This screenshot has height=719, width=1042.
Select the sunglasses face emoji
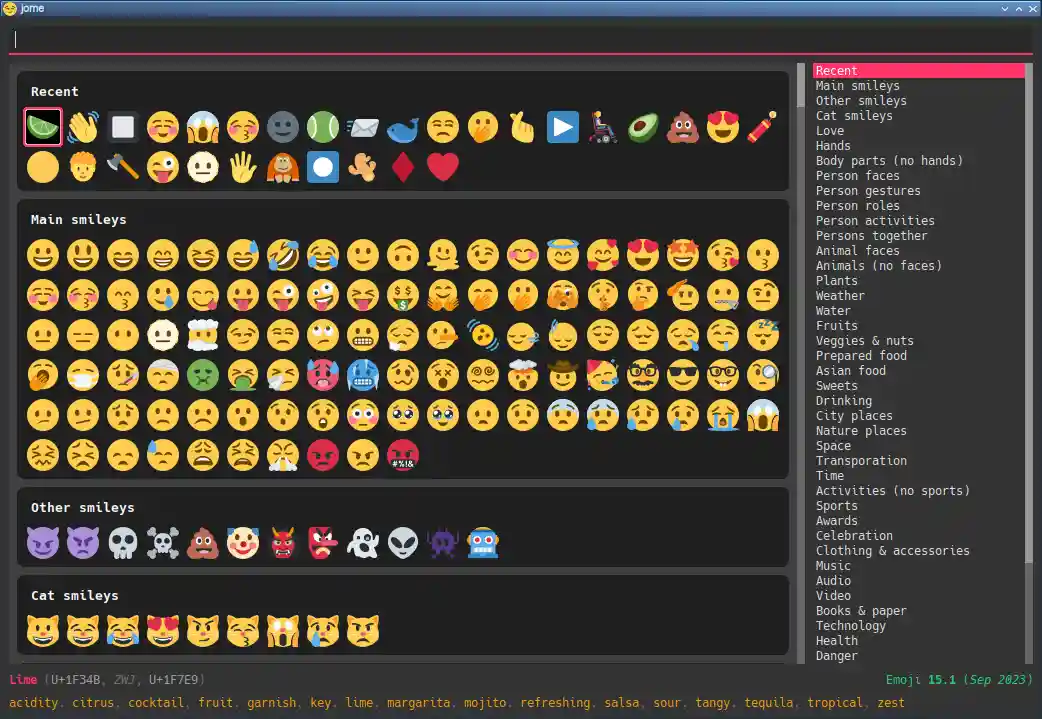(x=683, y=375)
